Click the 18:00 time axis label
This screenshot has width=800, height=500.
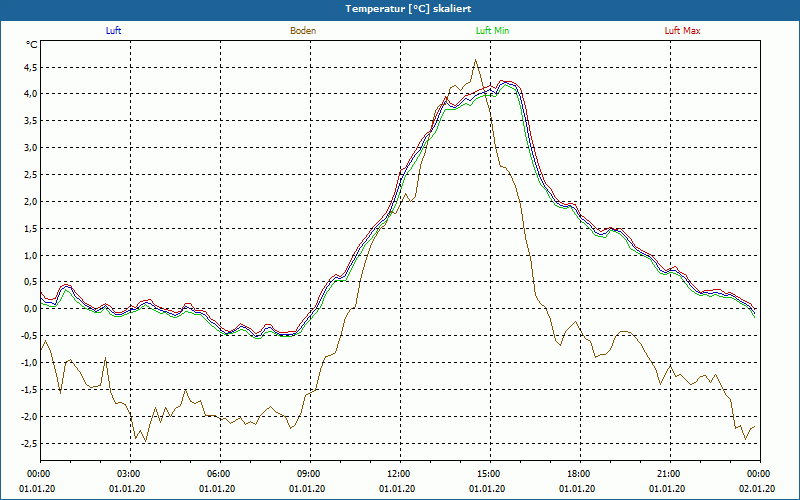[580, 474]
